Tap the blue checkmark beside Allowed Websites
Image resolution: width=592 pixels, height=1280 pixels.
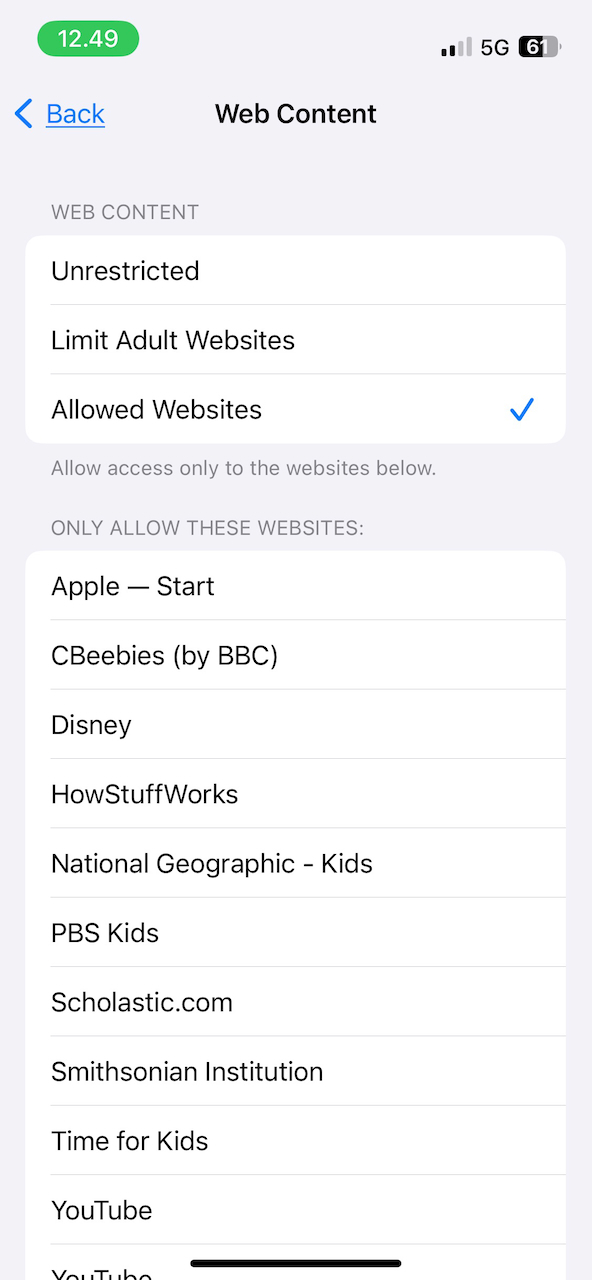tap(522, 409)
